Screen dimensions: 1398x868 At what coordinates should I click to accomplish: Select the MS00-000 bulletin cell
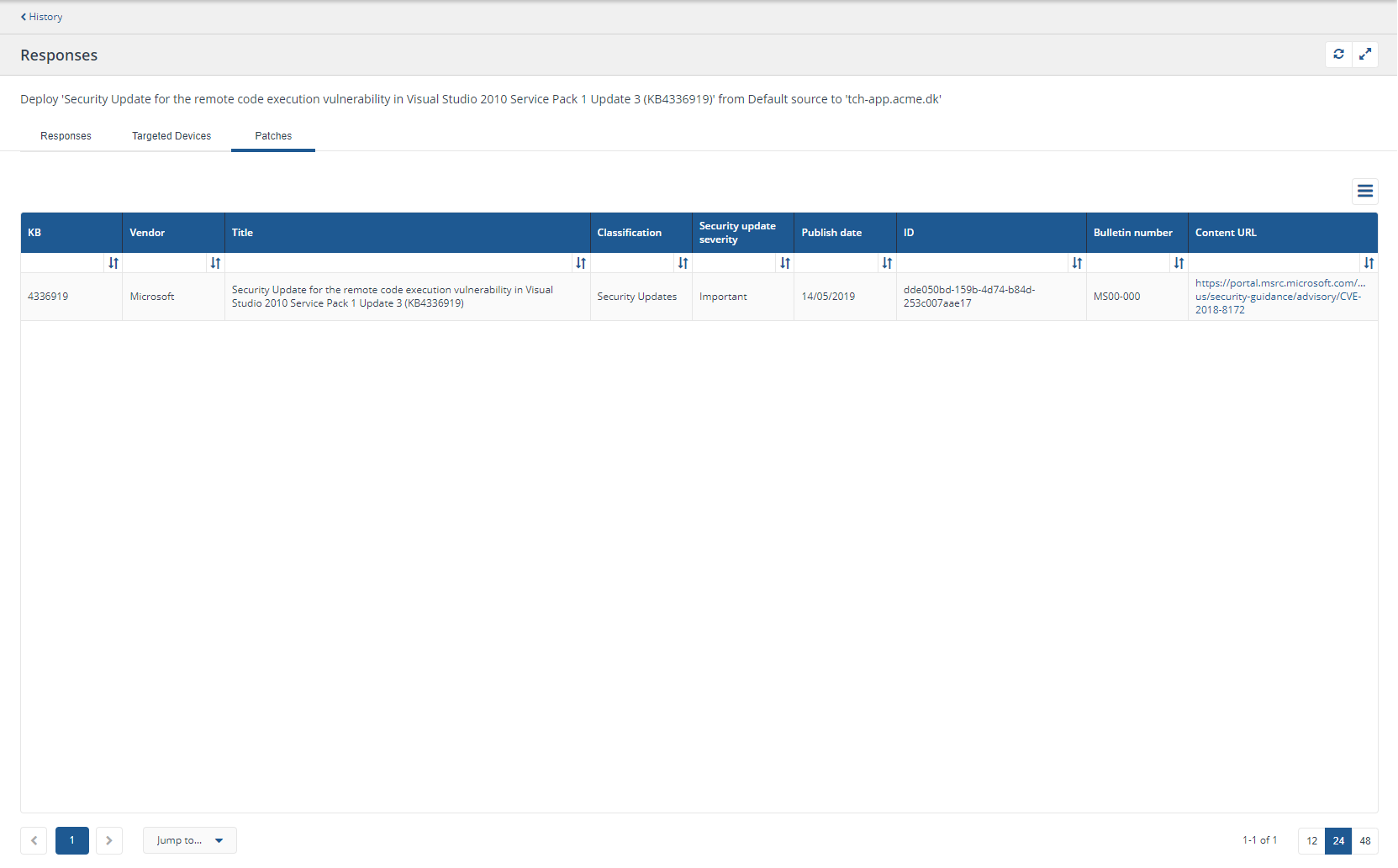[1137, 297]
